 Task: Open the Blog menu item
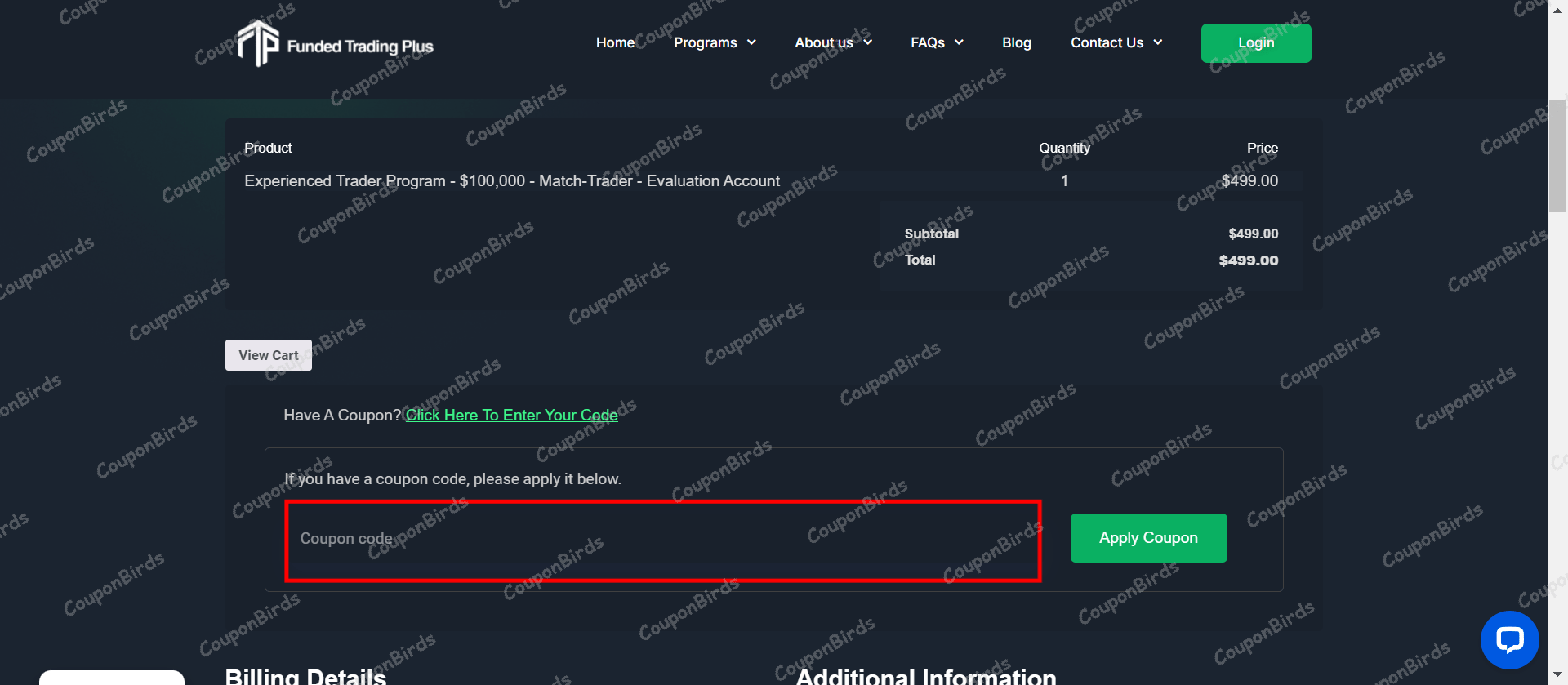coord(1017,42)
